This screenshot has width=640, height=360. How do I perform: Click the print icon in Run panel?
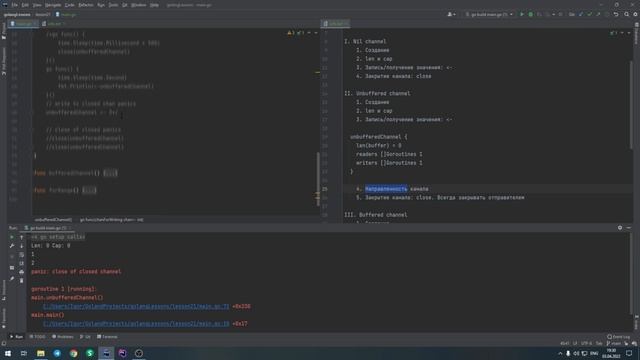22,272
